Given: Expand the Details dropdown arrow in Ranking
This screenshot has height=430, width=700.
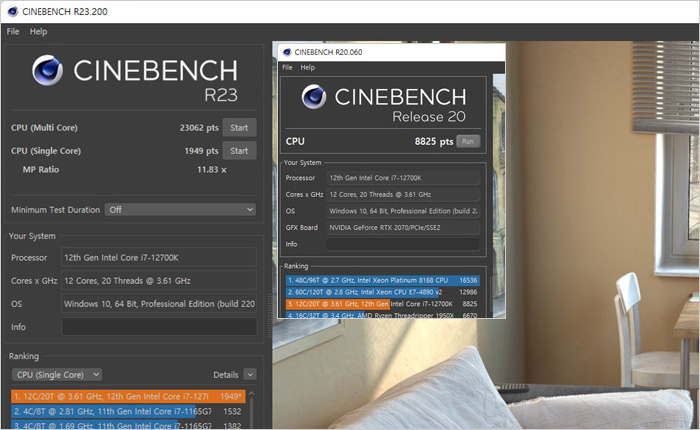Looking at the screenshot, I should pyautogui.click(x=250, y=375).
